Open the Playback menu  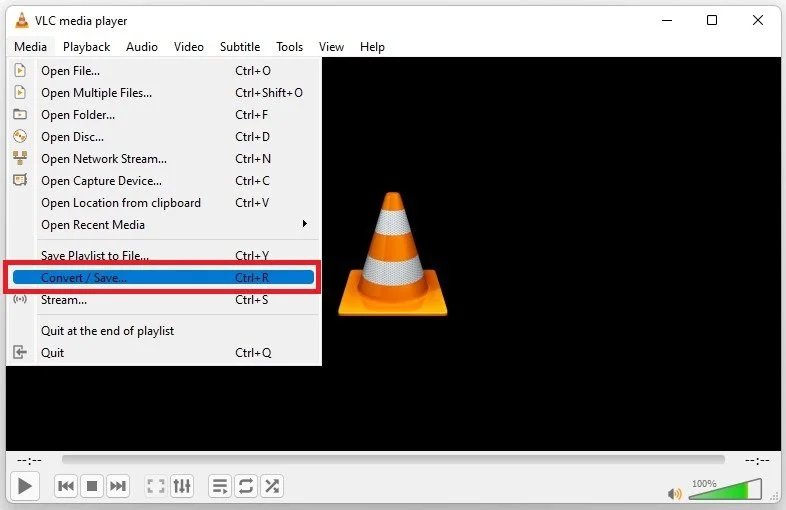86,47
